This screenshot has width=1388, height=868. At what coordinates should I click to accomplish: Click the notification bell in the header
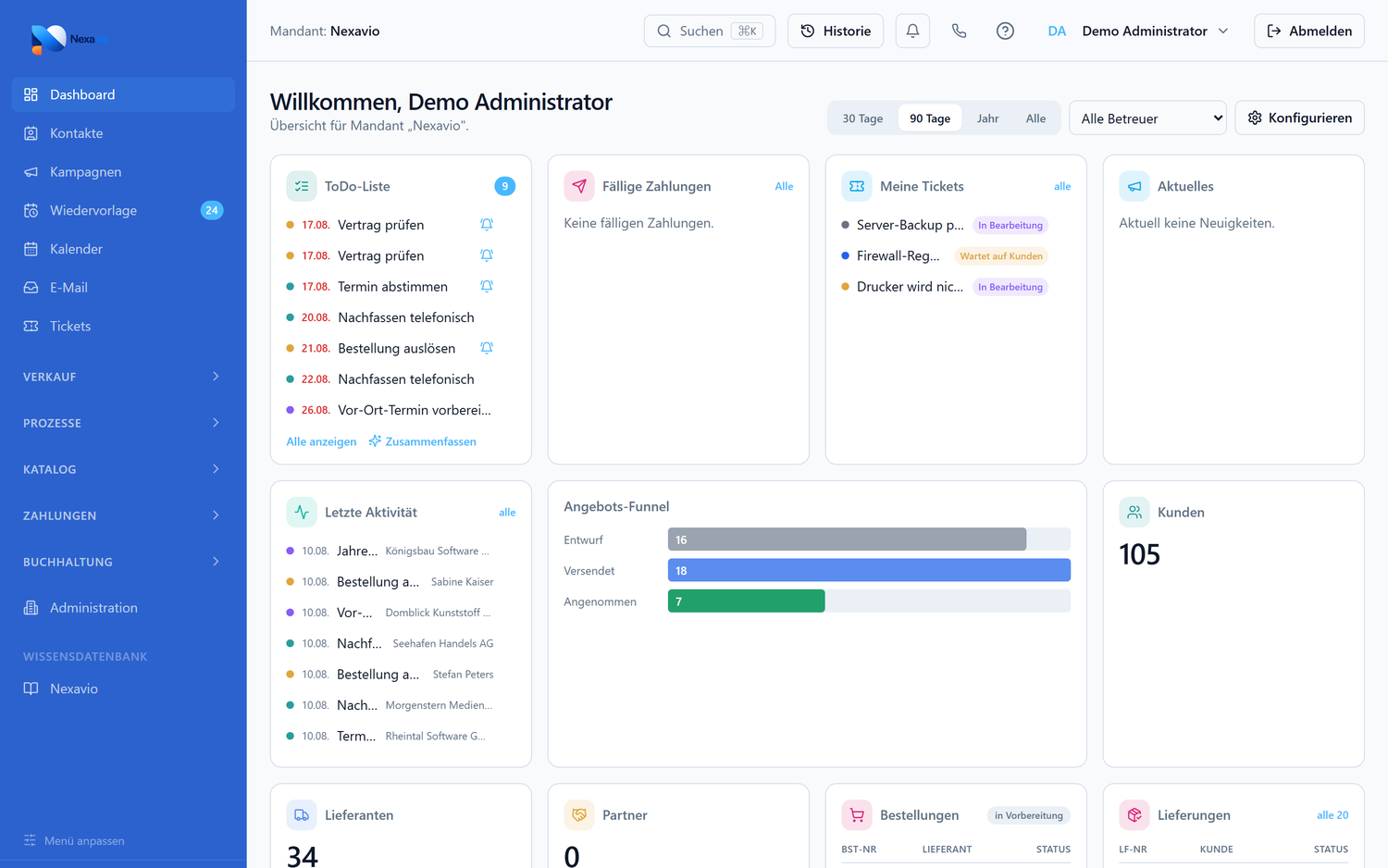pyautogui.click(x=912, y=31)
